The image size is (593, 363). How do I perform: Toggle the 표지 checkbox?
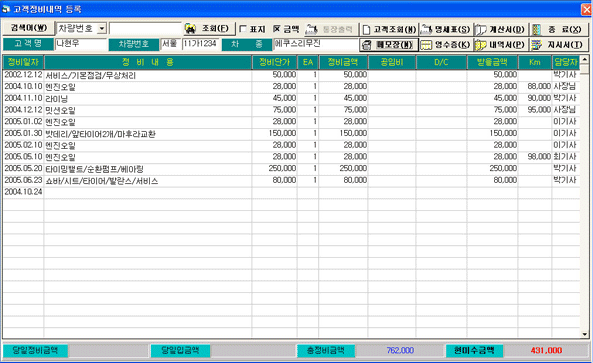tap(243, 29)
